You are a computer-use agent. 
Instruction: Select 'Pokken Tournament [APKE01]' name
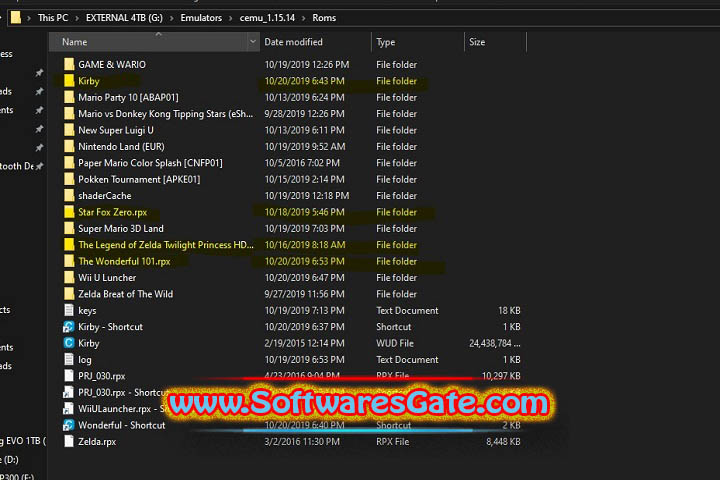tap(139, 179)
